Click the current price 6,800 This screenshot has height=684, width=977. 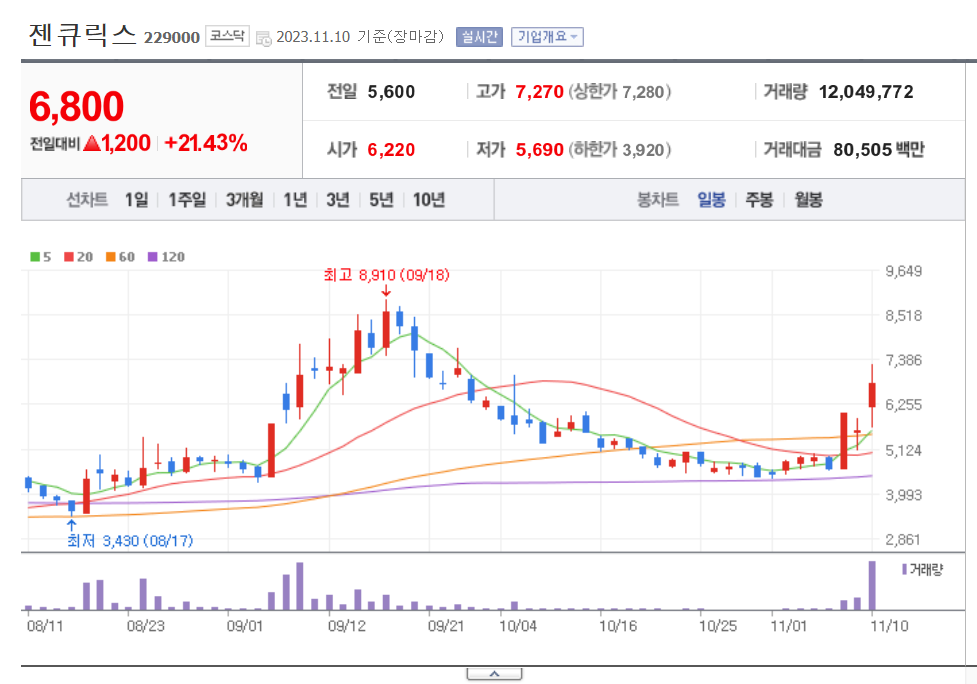(76, 106)
